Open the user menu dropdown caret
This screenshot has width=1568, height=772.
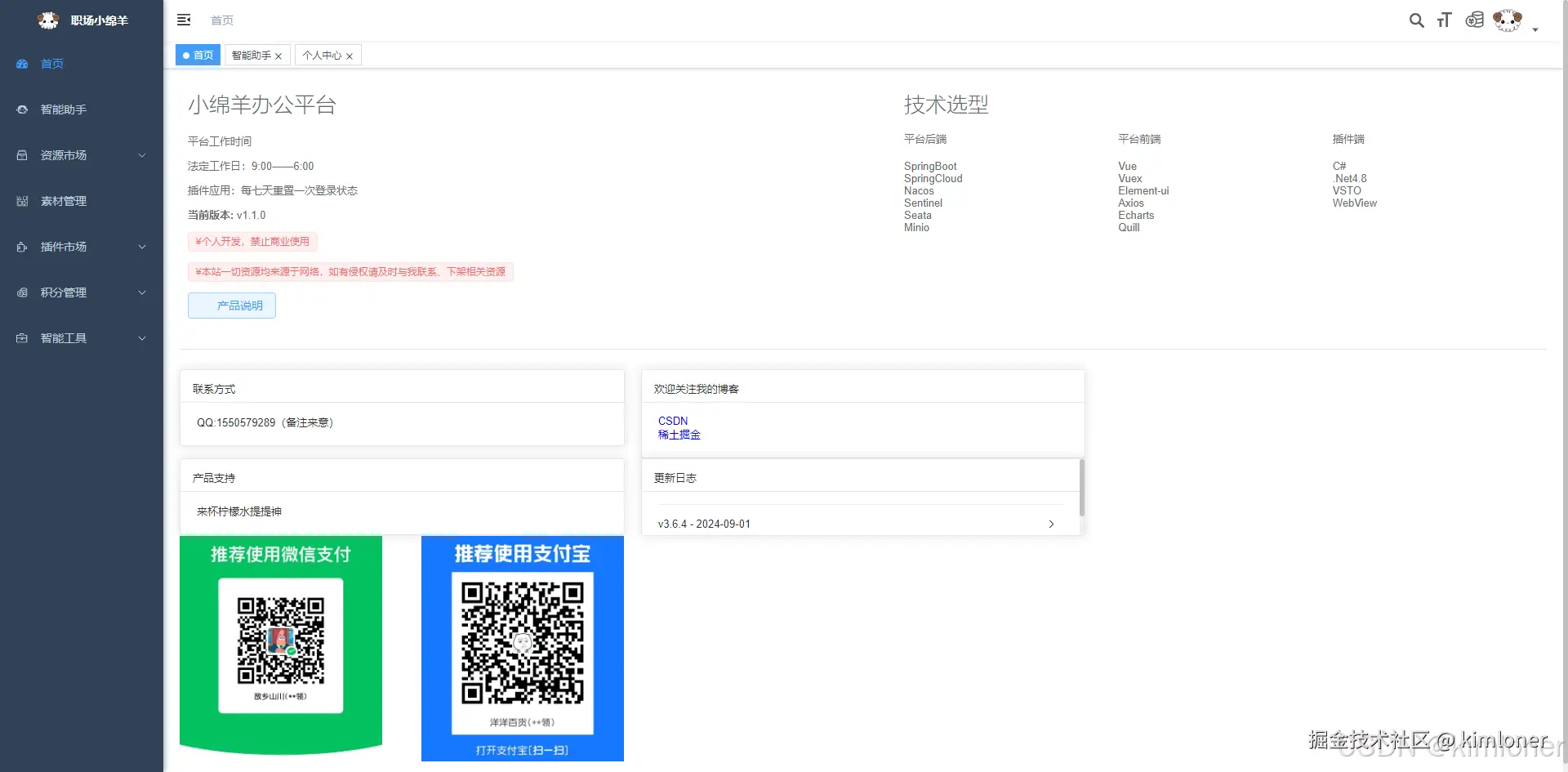pos(1535,29)
